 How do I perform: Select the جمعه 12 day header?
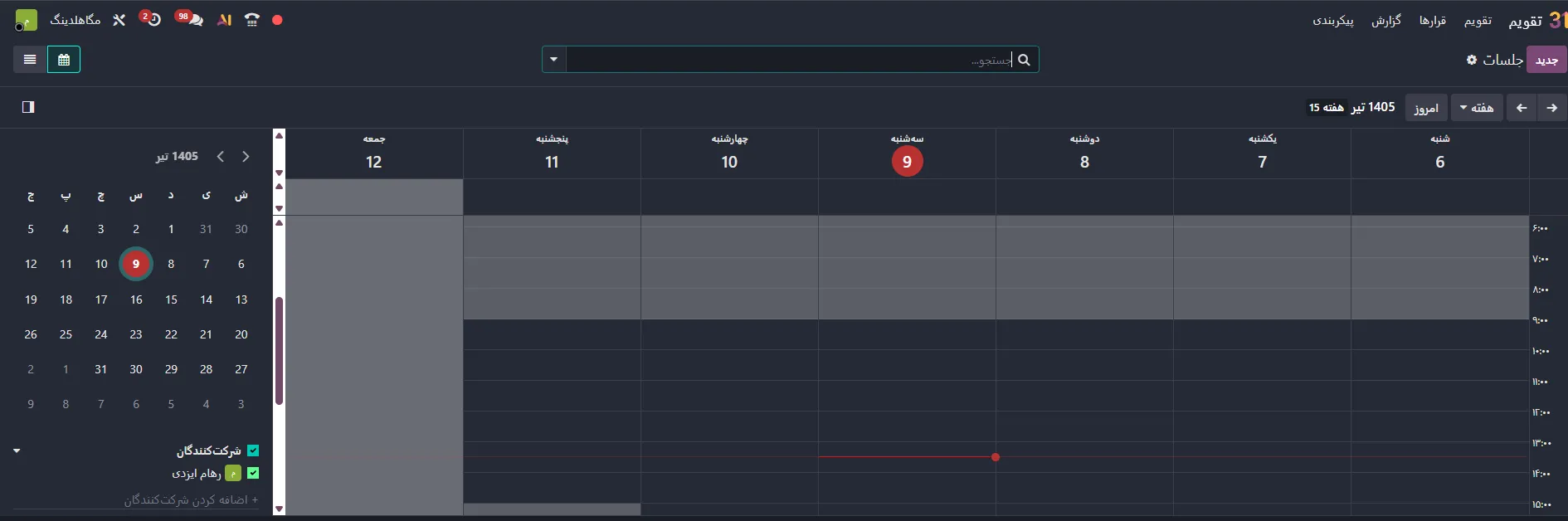[x=374, y=153]
